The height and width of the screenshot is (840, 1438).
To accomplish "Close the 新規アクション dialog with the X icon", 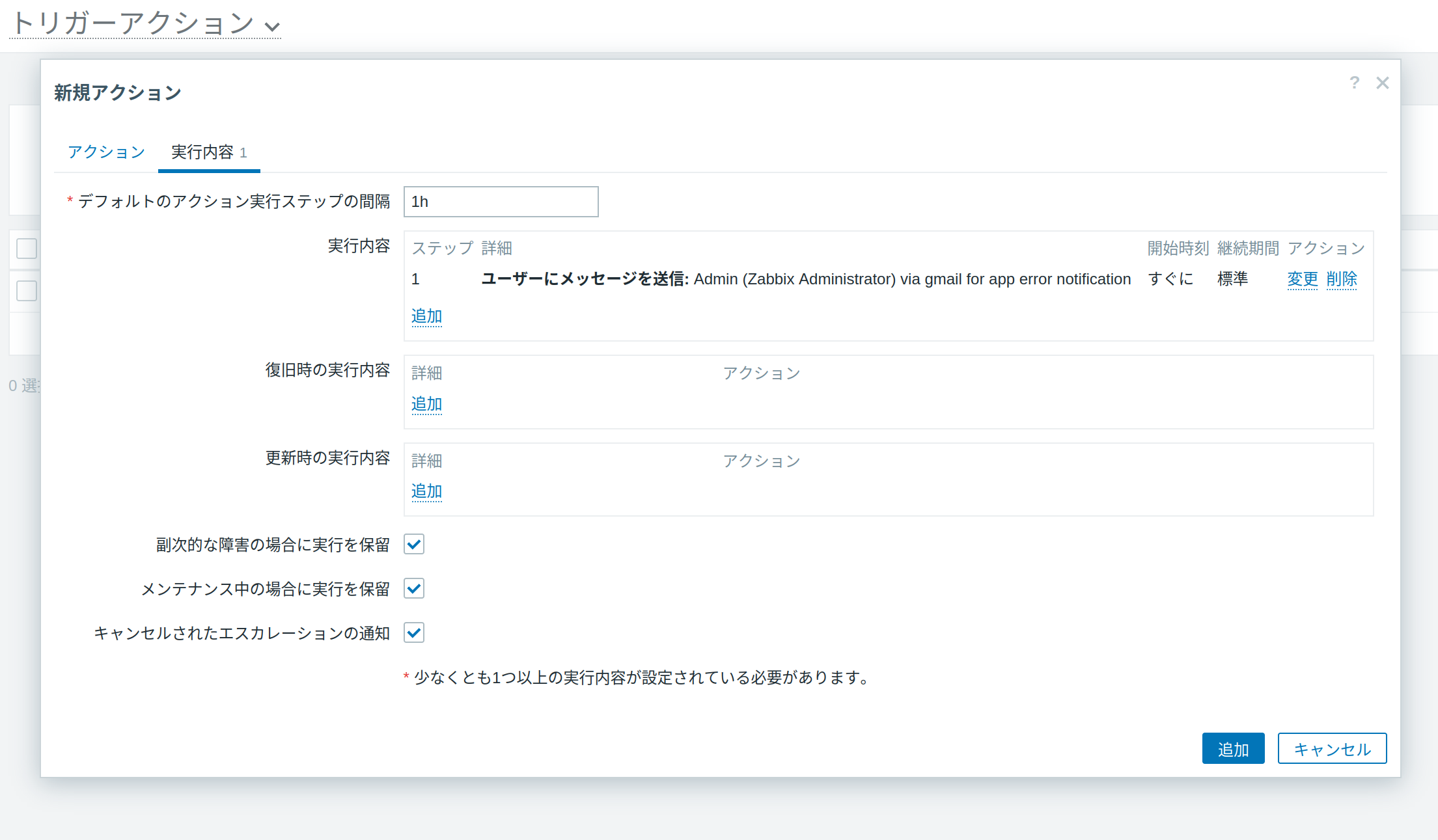I will 1382,83.
